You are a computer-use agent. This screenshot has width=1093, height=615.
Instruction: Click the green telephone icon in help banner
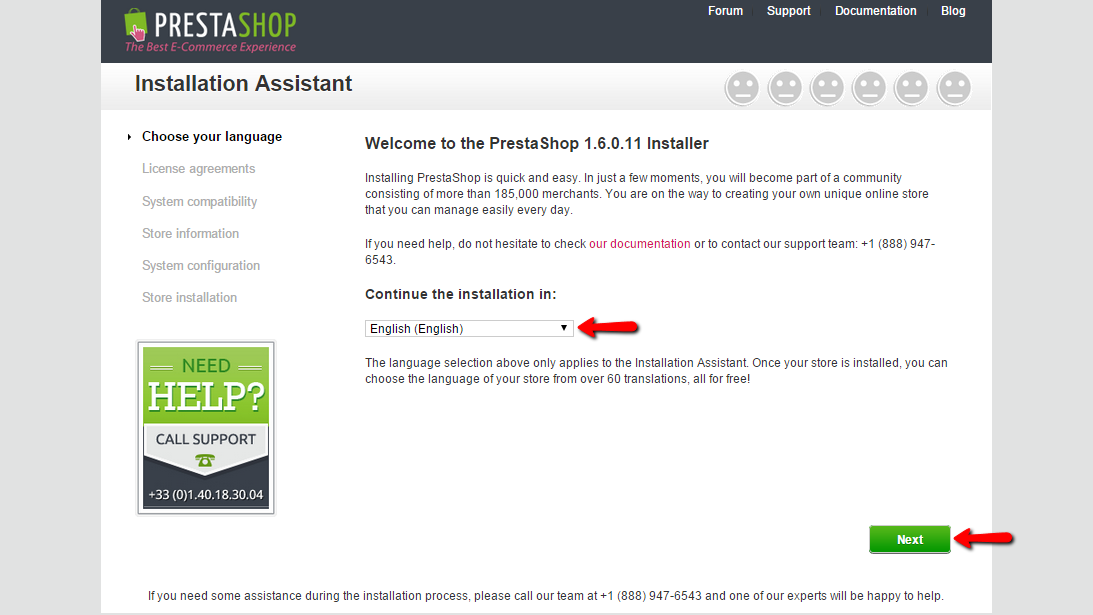[x=205, y=460]
